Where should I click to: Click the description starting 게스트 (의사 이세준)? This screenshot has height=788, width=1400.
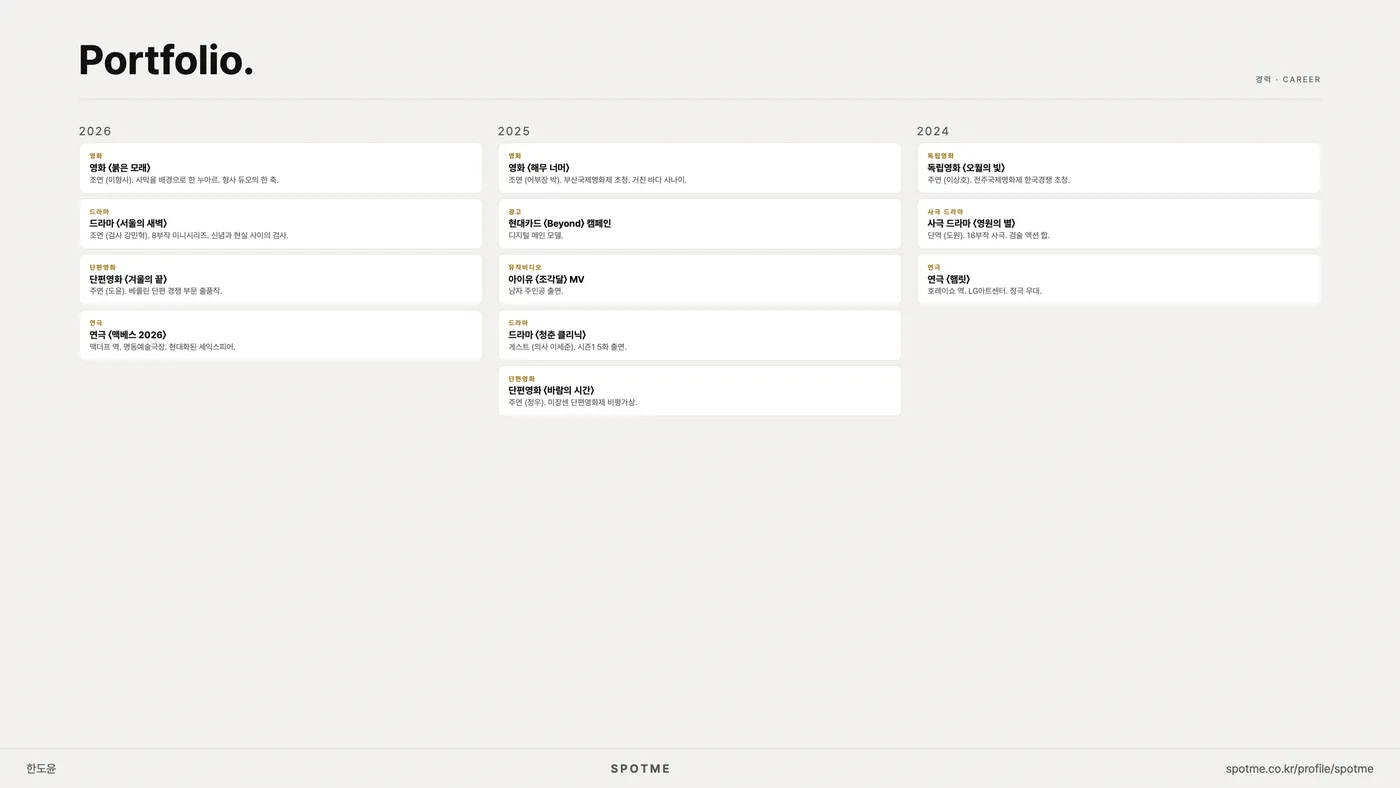[568, 347]
